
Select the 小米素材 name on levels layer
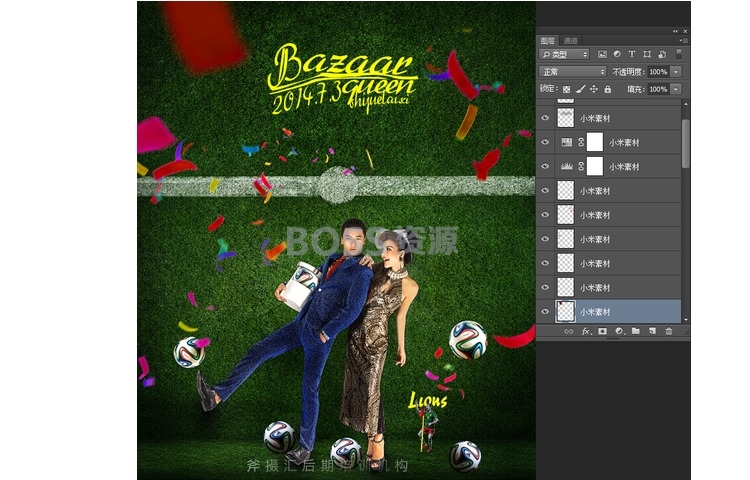(x=624, y=167)
